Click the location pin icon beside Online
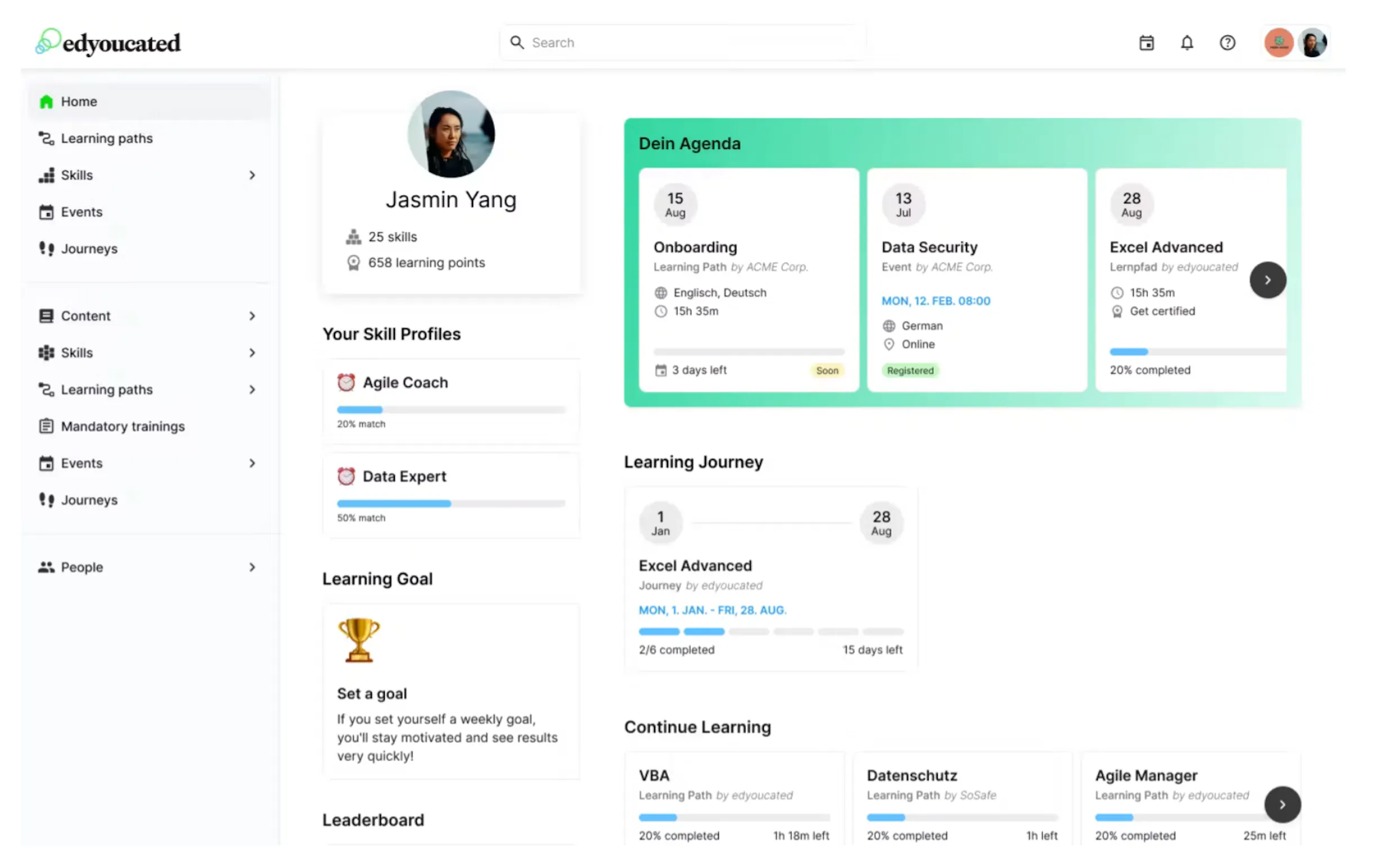The image size is (1400, 862). (889, 344)
